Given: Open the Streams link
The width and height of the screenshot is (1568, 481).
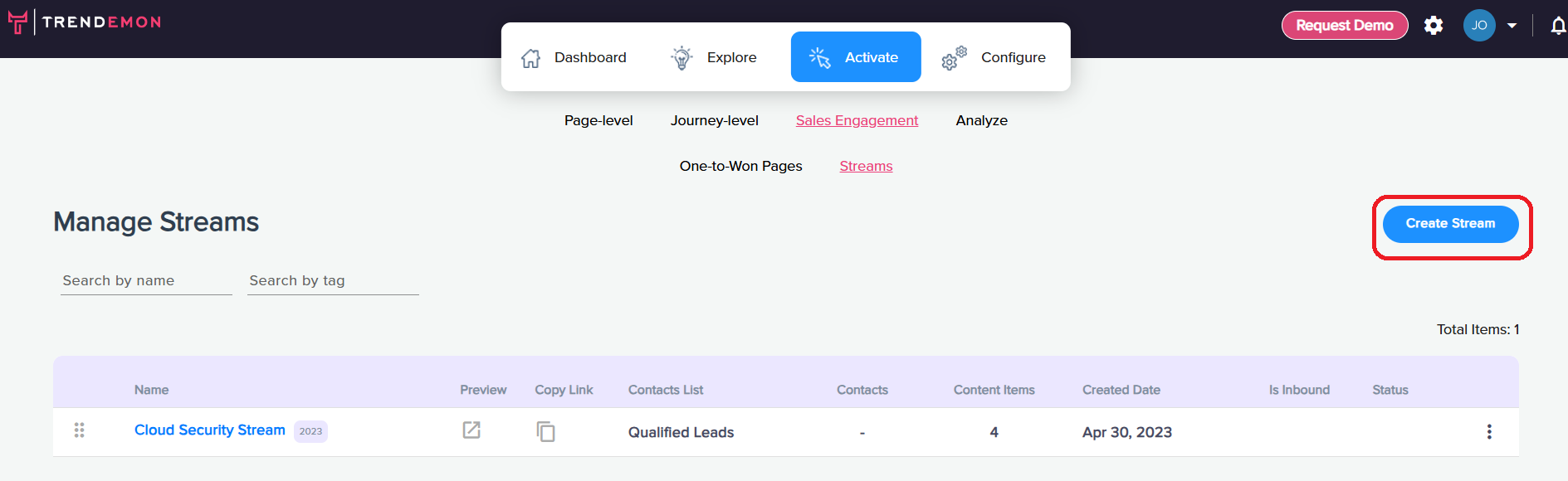Looking at the screenshot, I should pos(866,166).
